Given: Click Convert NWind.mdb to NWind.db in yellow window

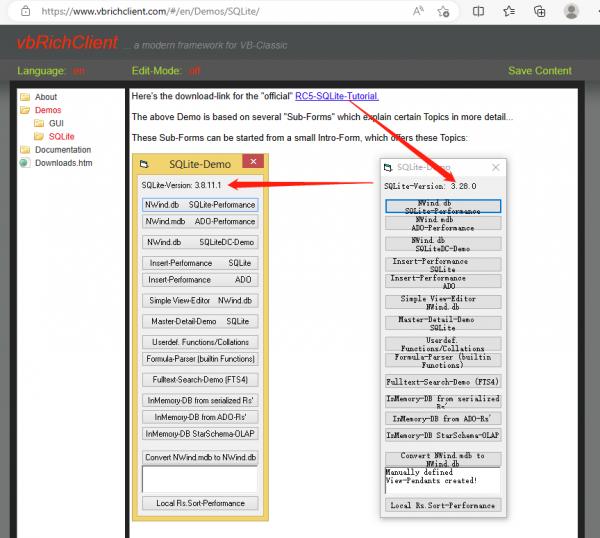Looking at the screenshot, I should point(200,457).
